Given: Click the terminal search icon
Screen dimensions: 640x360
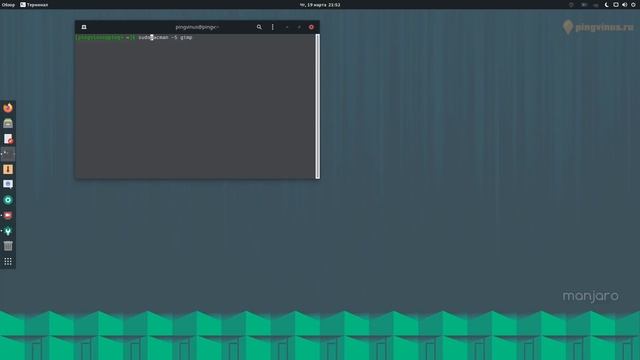Looking at the screenshot, I should (259, 27).
